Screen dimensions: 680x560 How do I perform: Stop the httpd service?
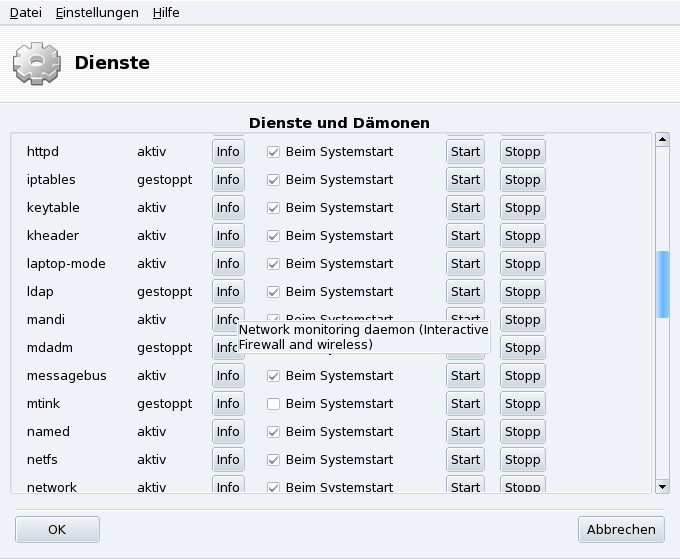tap(523, 152)
